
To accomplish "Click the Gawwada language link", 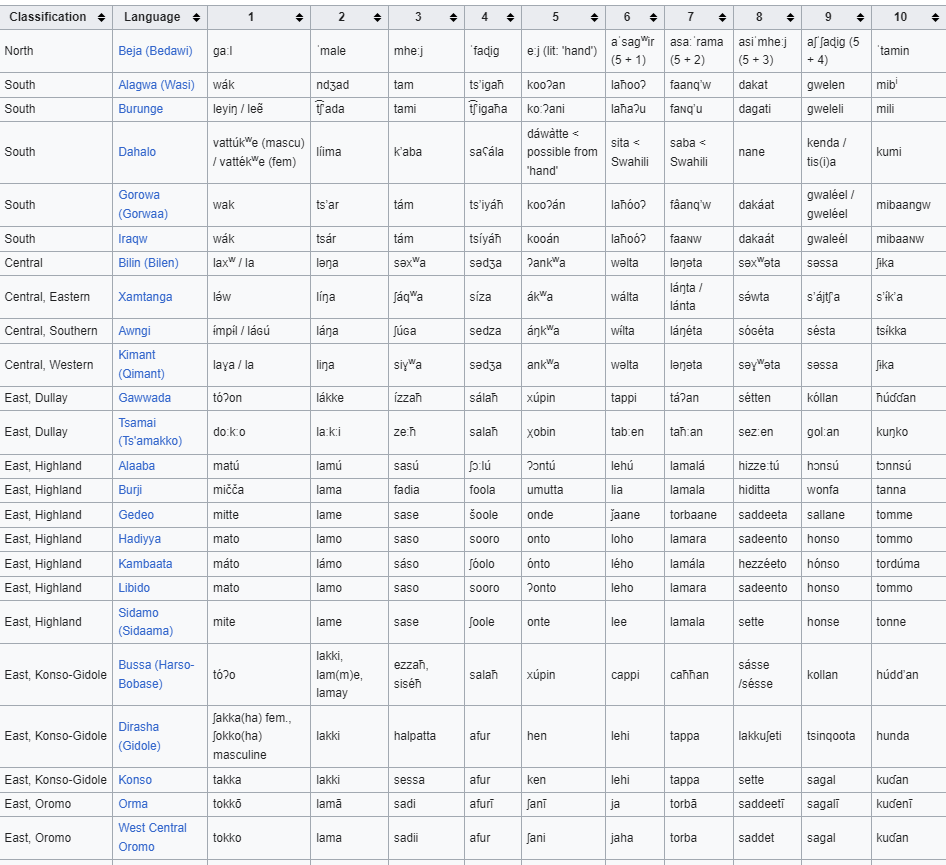I will tap(144, 398).
